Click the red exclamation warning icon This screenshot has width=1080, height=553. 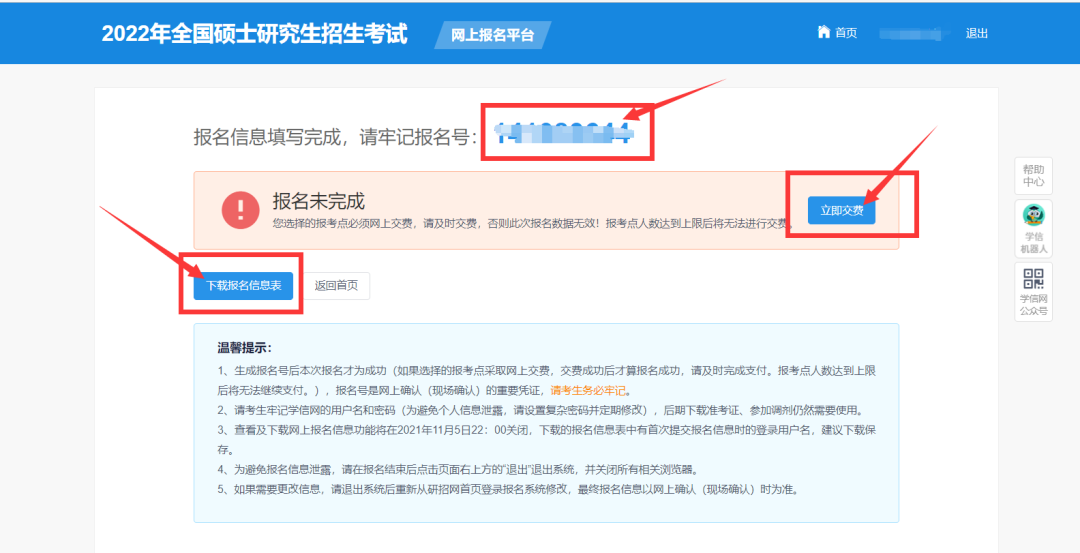point(240,210)
